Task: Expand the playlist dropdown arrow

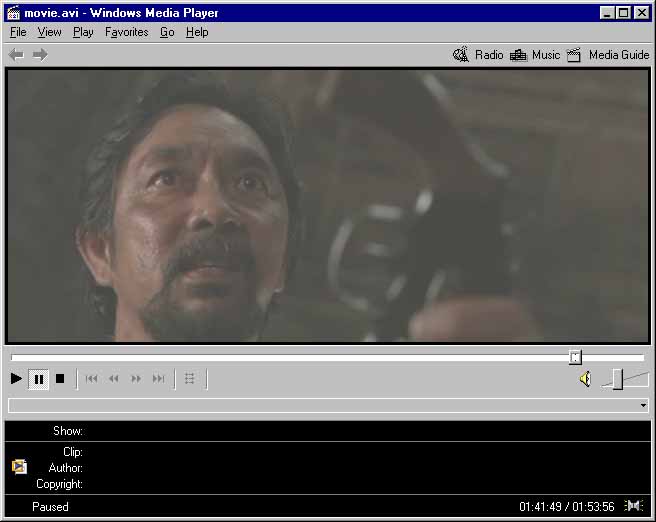Action: [x=643, y=406]
